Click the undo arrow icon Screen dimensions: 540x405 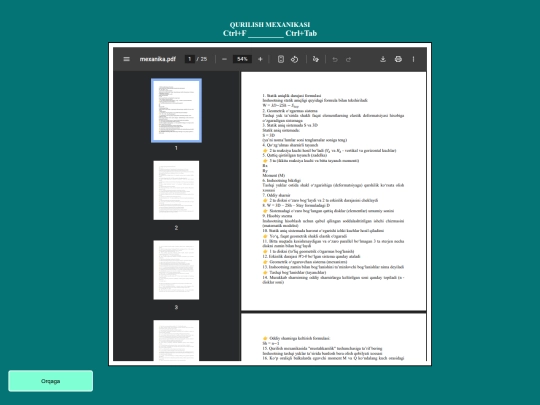pos(335,59)
